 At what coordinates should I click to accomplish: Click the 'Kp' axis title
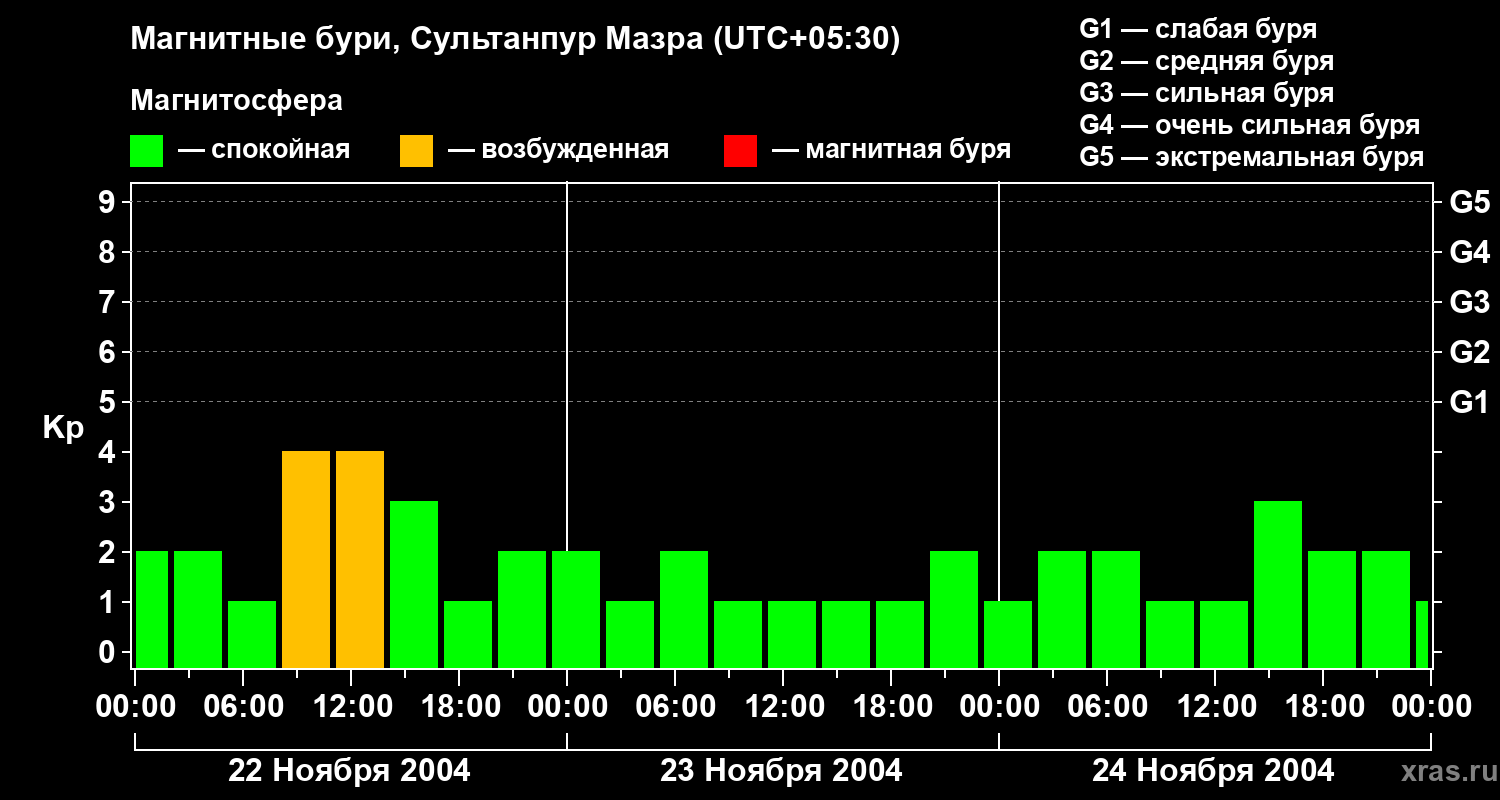pos(63,428)
